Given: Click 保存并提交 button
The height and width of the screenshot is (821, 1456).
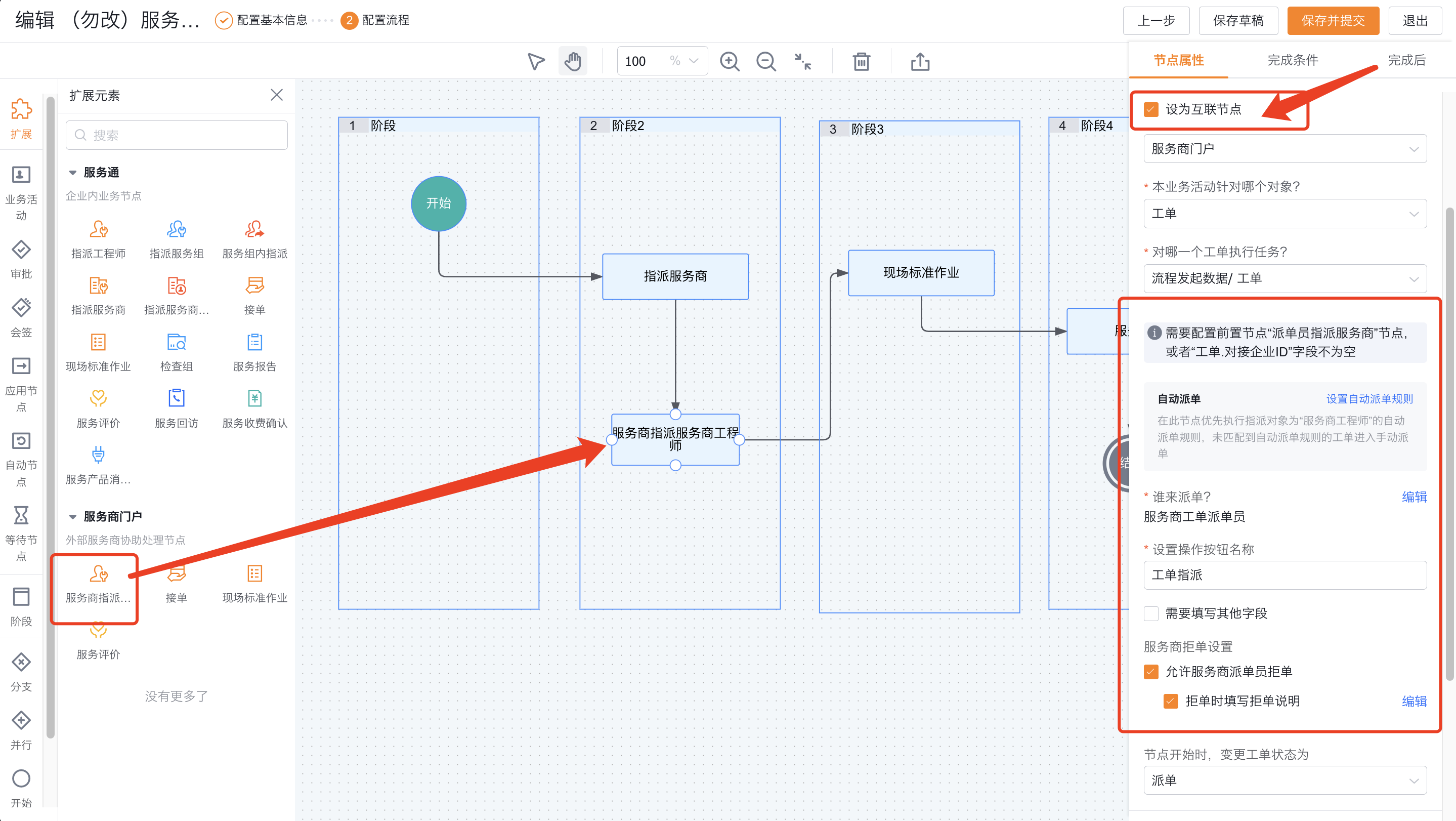Looking at the screenshot, I should pyautogui.click(x=1333, y=21).
